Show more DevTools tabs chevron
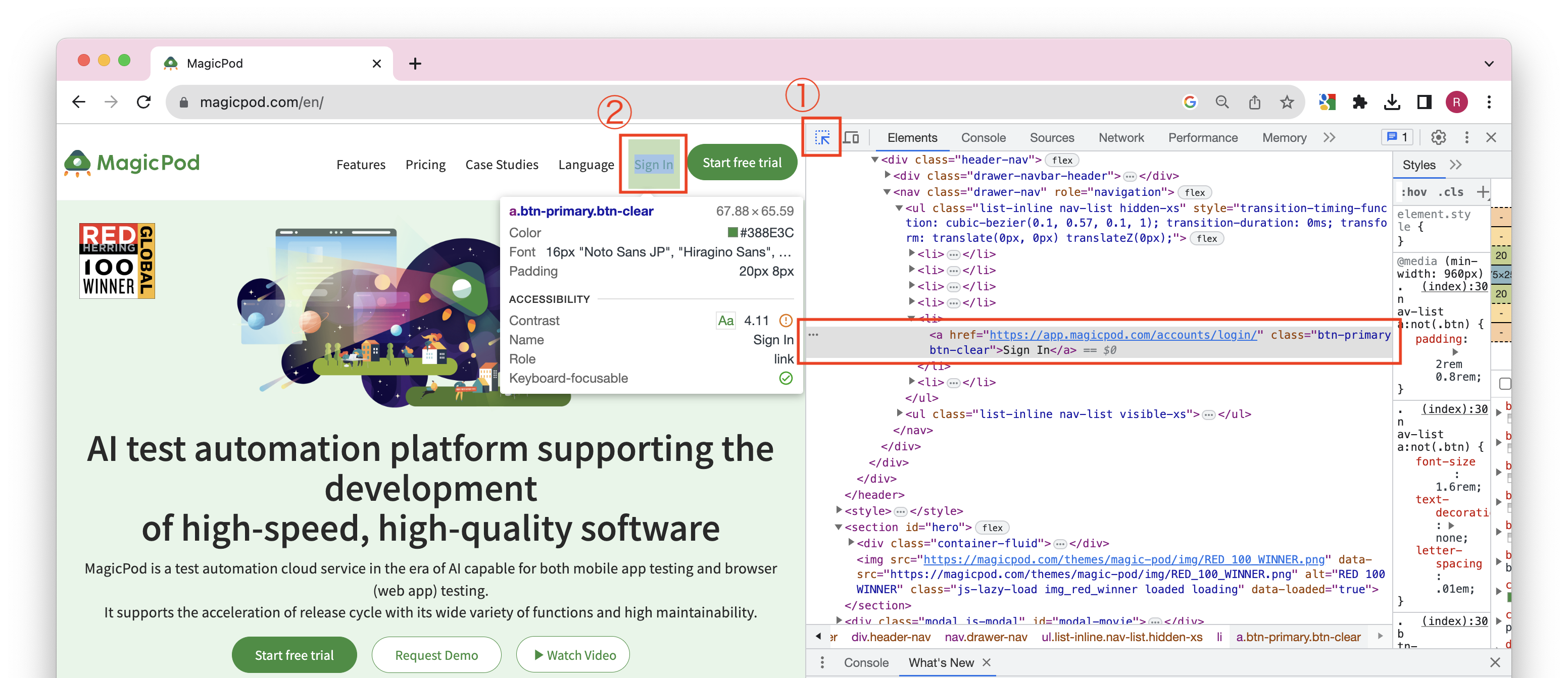 1329,137
